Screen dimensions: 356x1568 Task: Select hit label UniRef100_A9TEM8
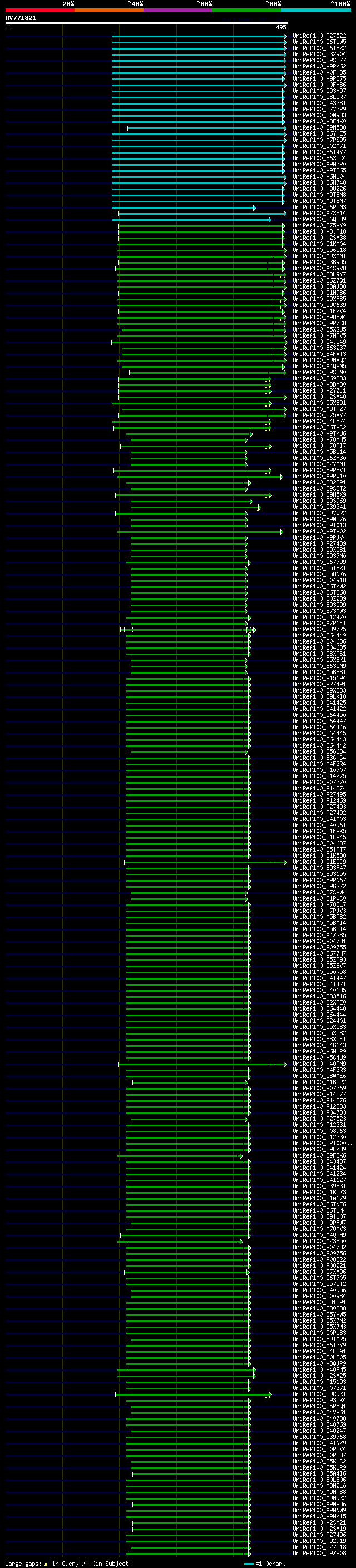(x=319, y=195)
